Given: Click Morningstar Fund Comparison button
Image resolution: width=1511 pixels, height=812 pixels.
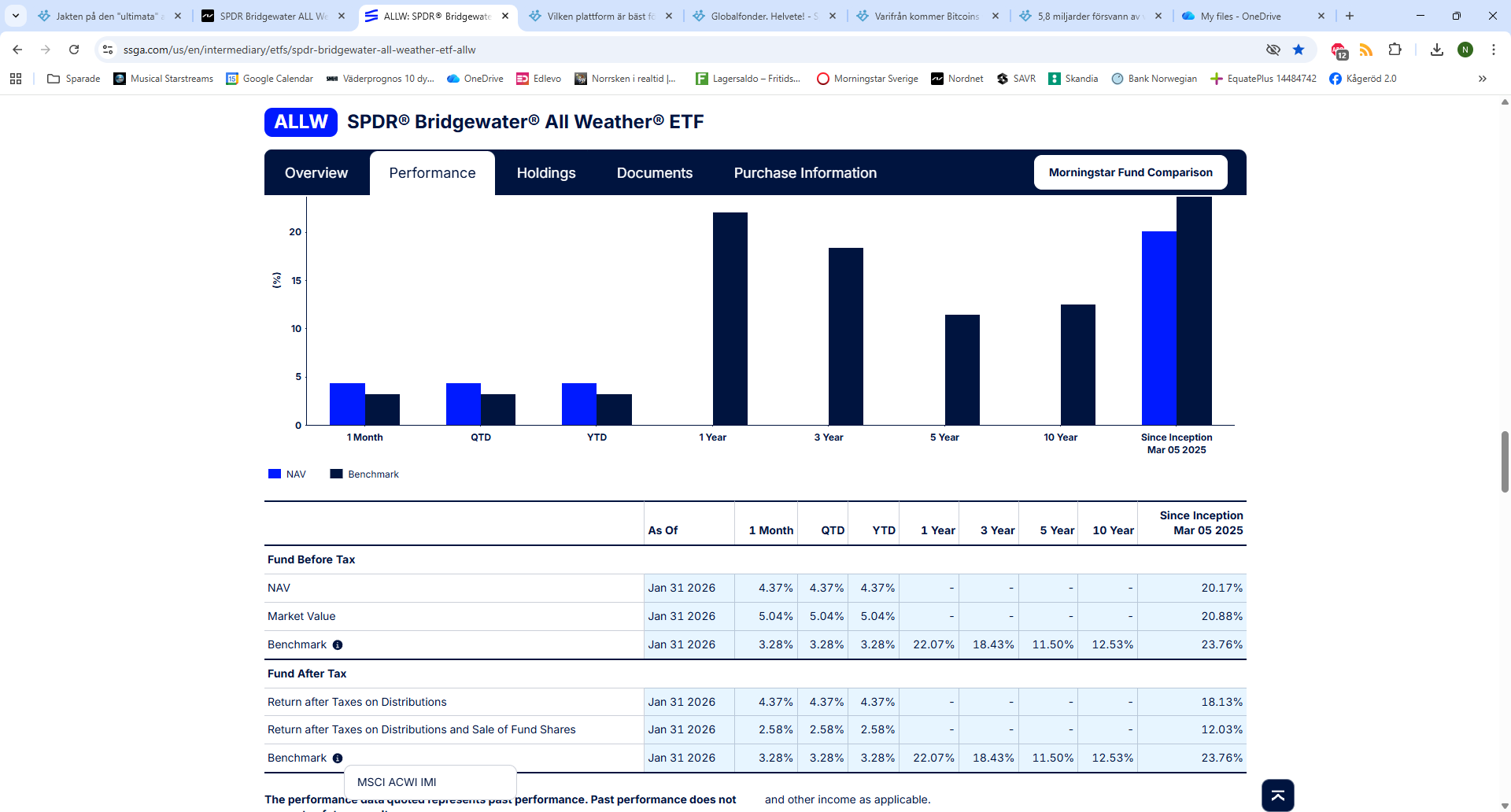Looking at the screenshot, I should pos(1130,172).
